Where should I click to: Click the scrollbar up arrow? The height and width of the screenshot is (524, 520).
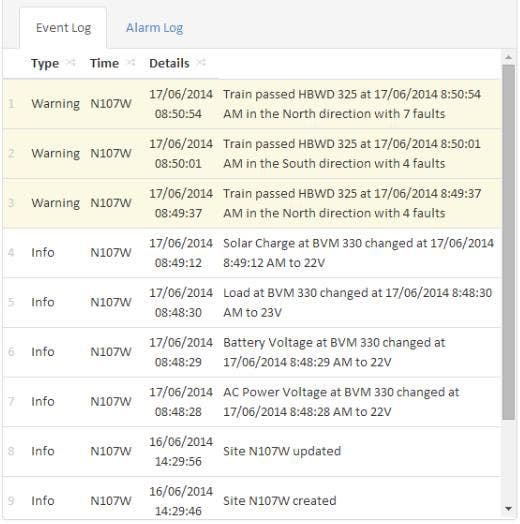pyautogui.click(x=509, y=57)
